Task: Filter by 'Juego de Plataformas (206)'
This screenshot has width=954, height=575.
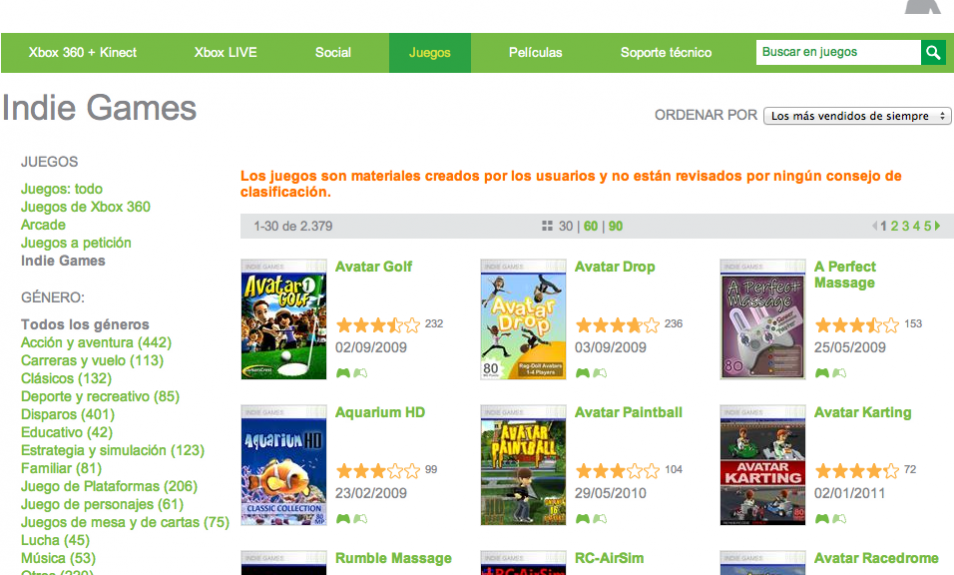Action: [110, 486]
